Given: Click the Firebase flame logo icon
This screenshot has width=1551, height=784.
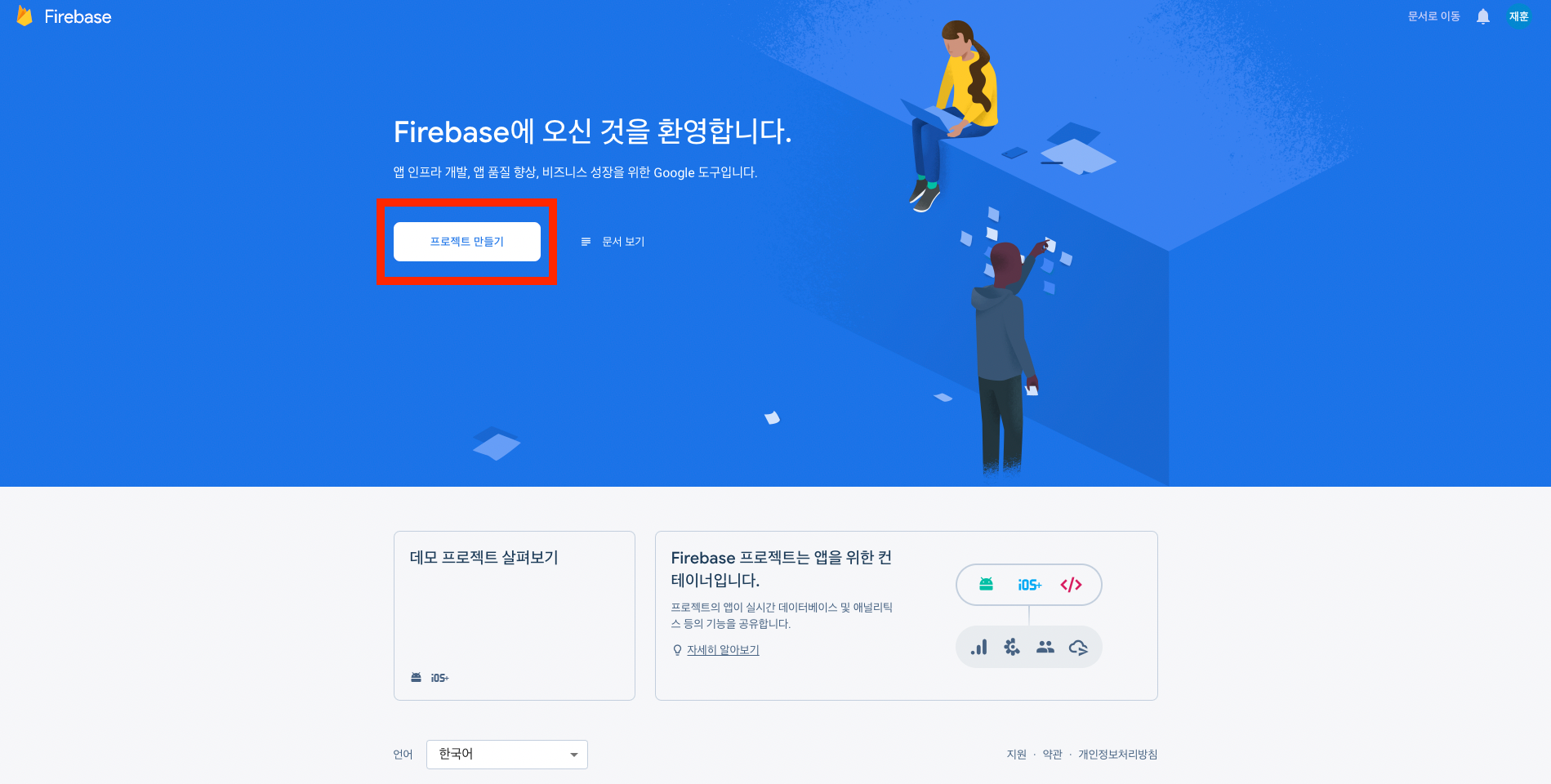Looking at the screenshot, I should (25, 16).
